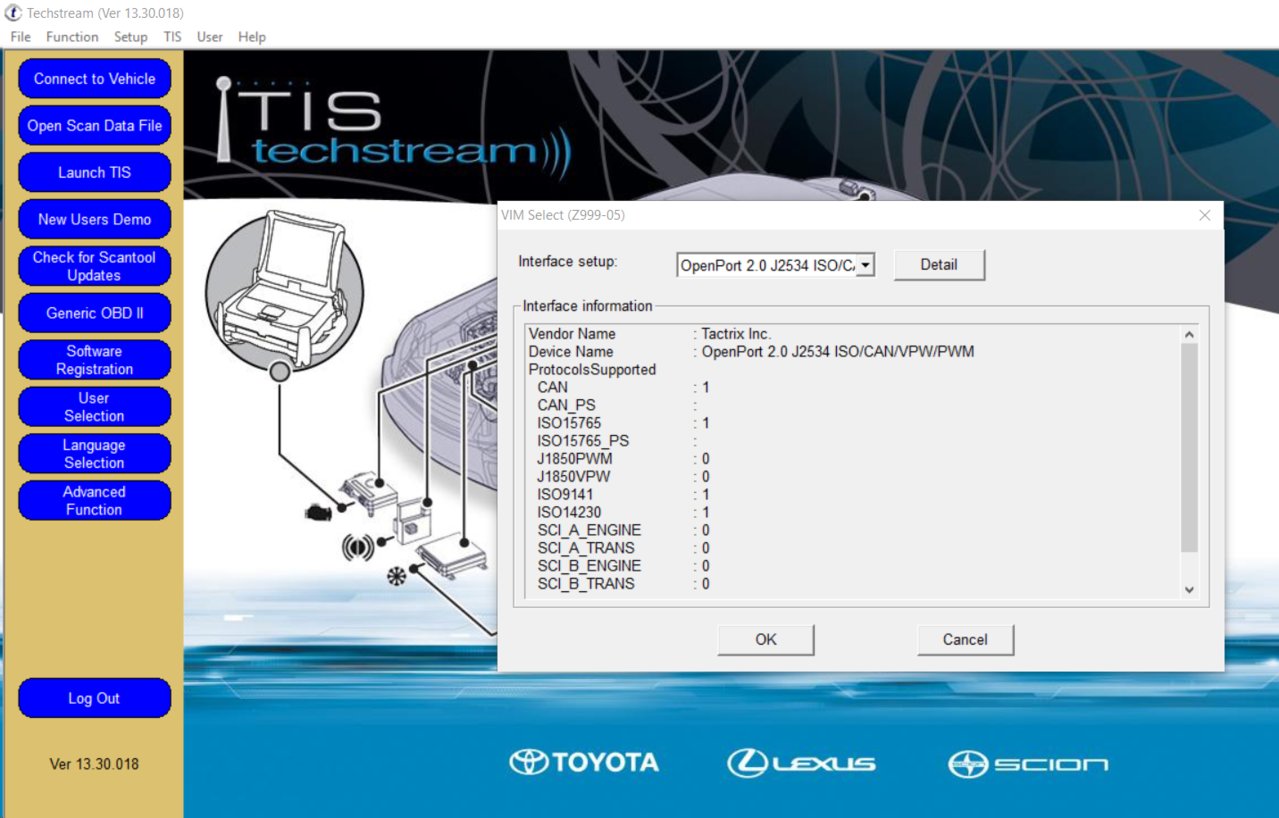This screenshot has width=1279, height=818.
Task: Launch TIS from the sidebar
Action: (94, 173)
